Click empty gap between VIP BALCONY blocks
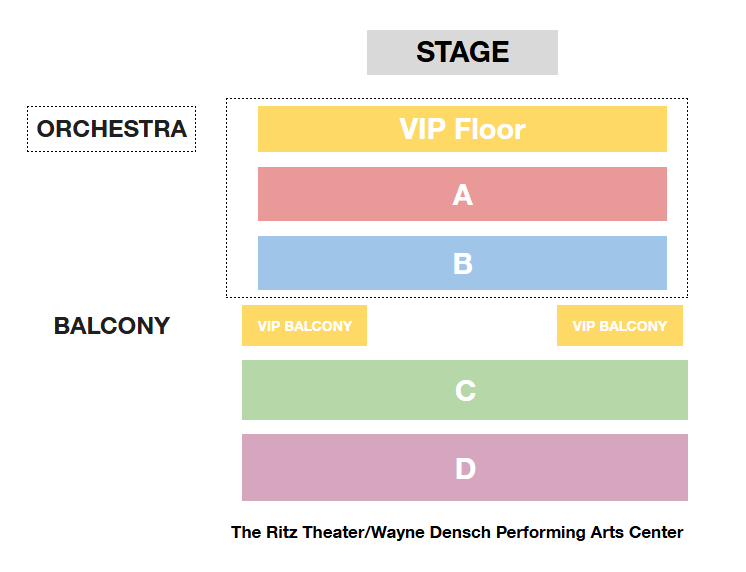This screenshot has width=746, height=572. tap(462, 325)
